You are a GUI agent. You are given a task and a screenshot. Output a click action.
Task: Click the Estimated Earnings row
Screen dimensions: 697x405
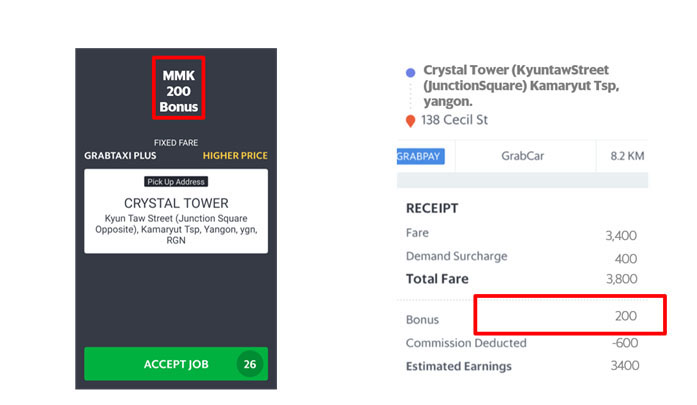(520, 366)
